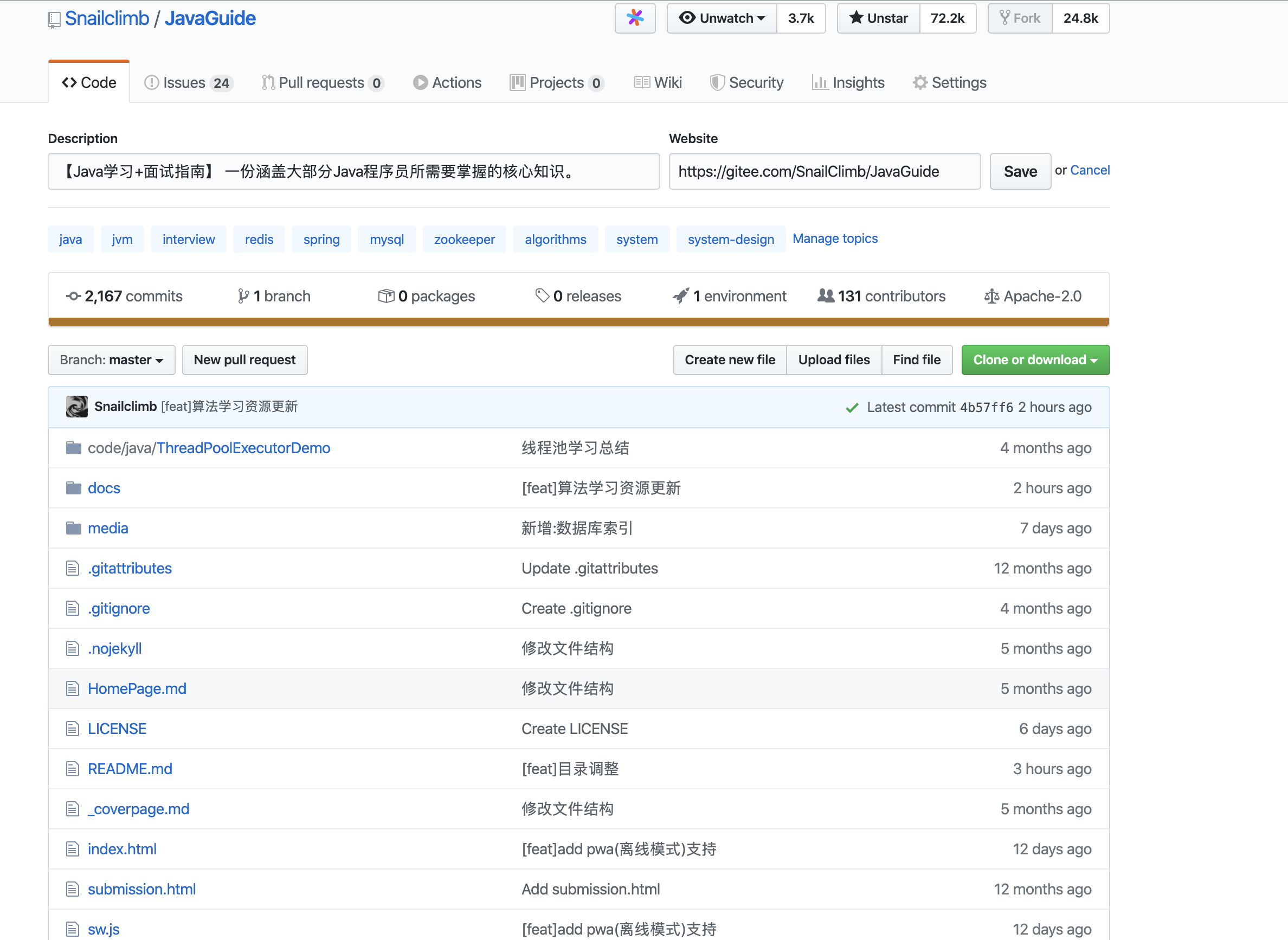This screenshot has width=1288, height=940.
Task: Click the repository book icon beside Snailclimb
Action: point(54,20)
